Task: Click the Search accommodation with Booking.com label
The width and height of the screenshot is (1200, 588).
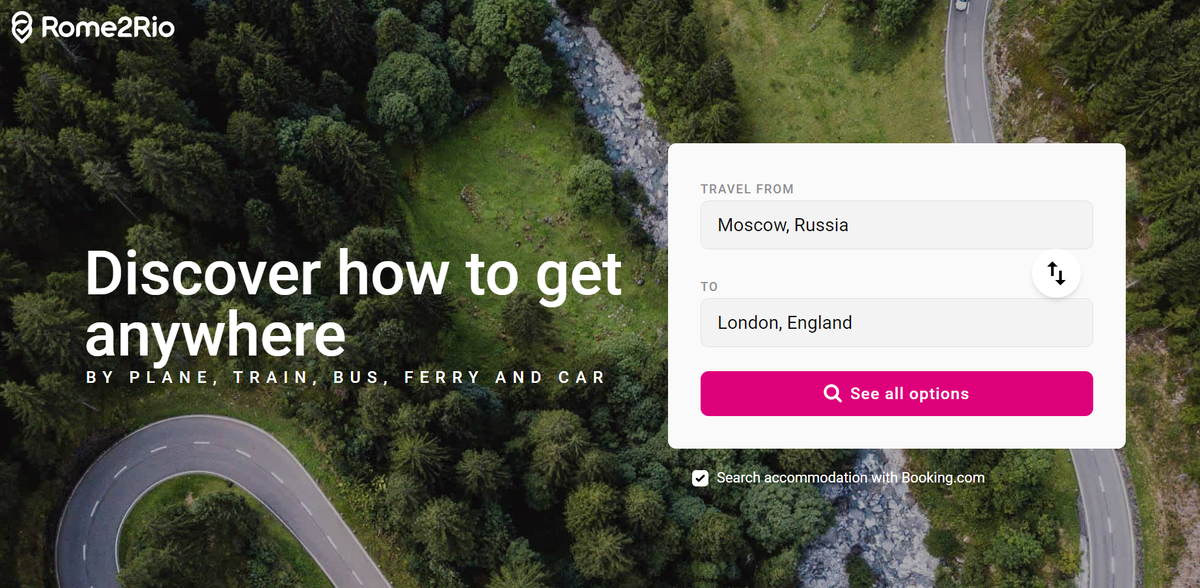Action: click(851, 478)
